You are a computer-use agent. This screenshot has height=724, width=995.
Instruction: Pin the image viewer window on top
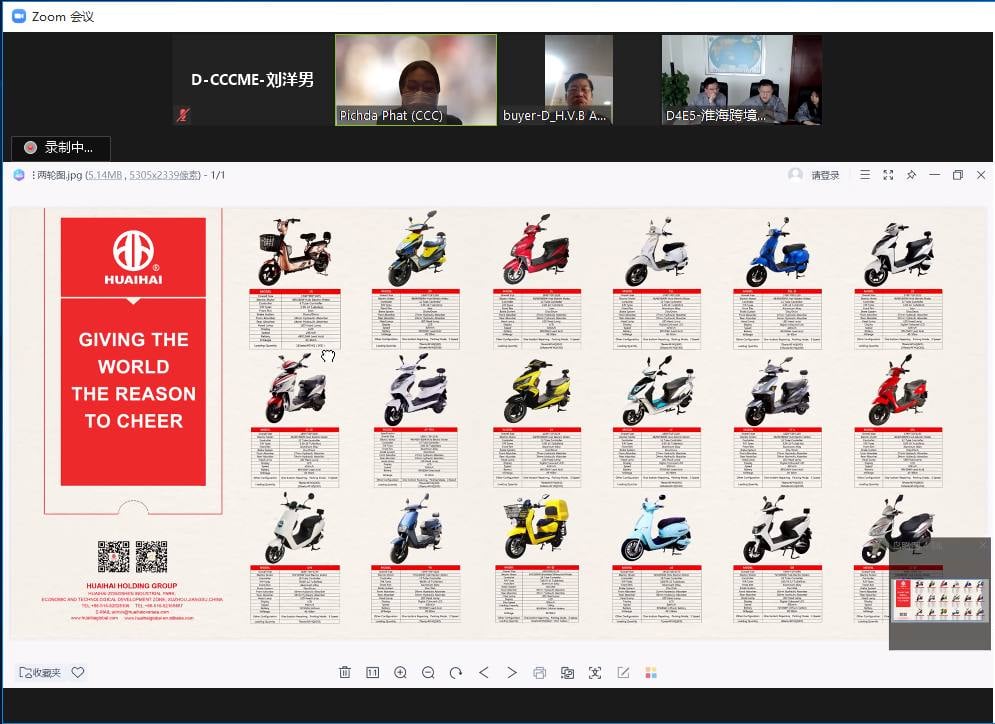click(911, 174)
